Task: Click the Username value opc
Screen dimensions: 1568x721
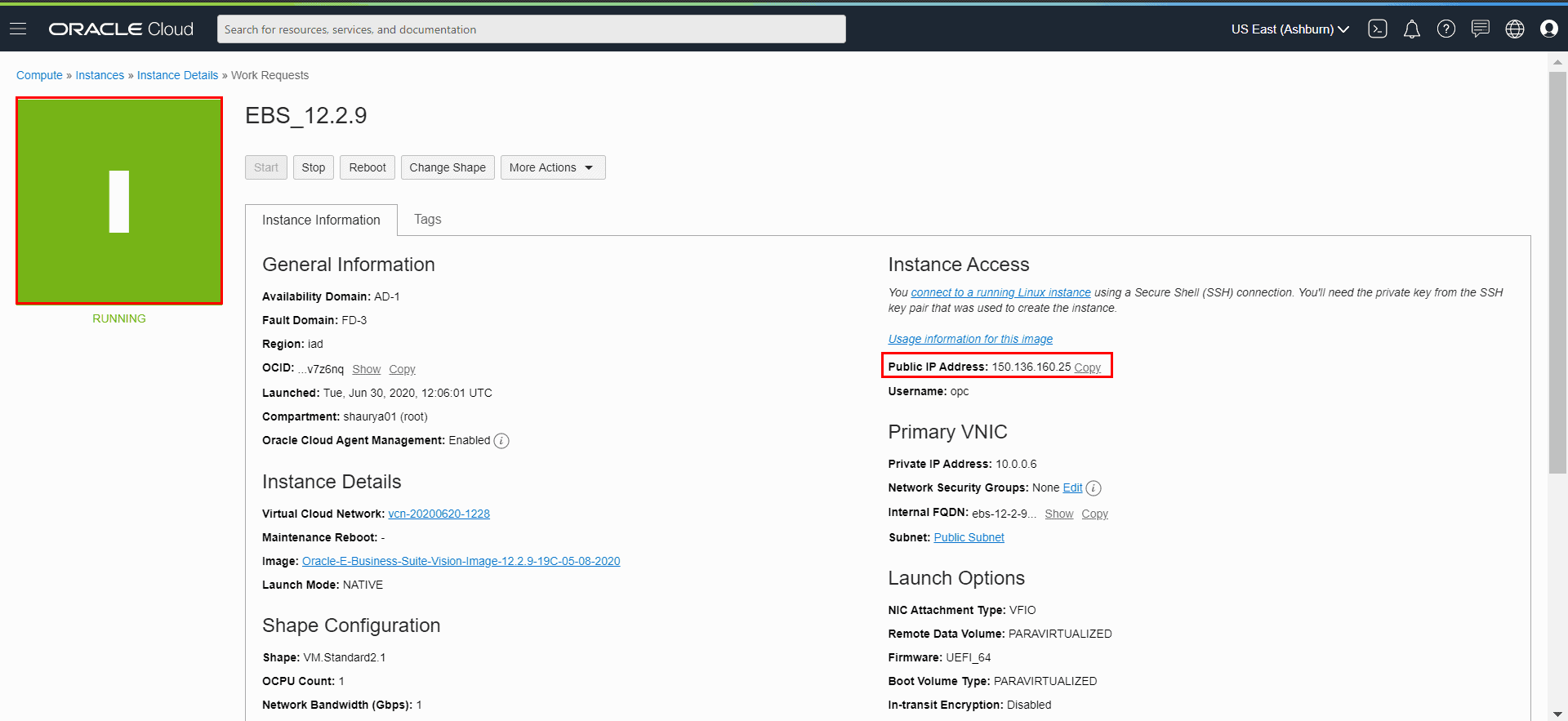Action: point(960,391)
